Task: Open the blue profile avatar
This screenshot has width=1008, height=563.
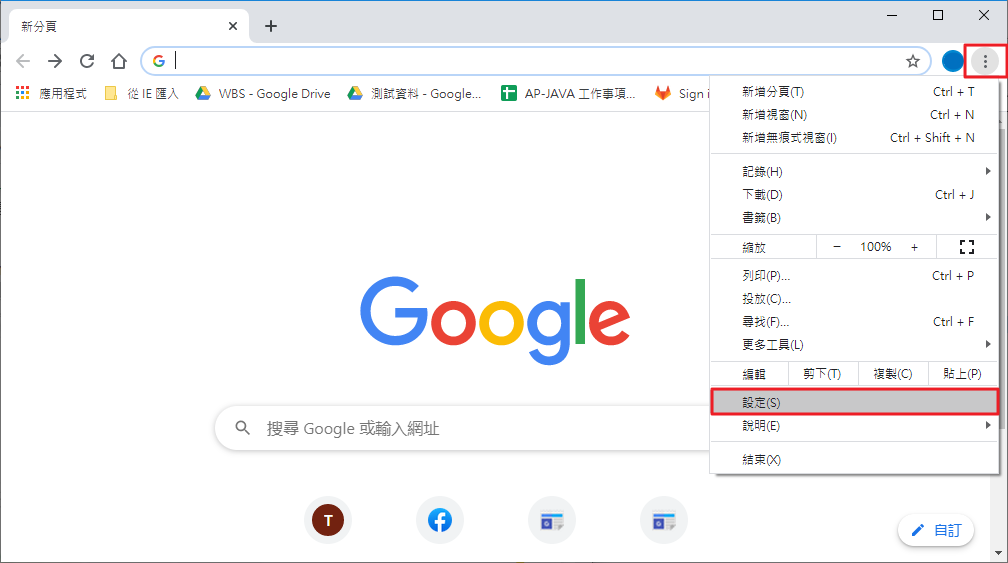Action: tap(953, 61)
